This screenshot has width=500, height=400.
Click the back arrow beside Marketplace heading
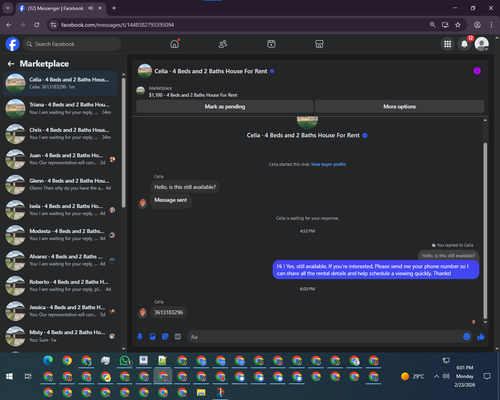tap(11, 64)
